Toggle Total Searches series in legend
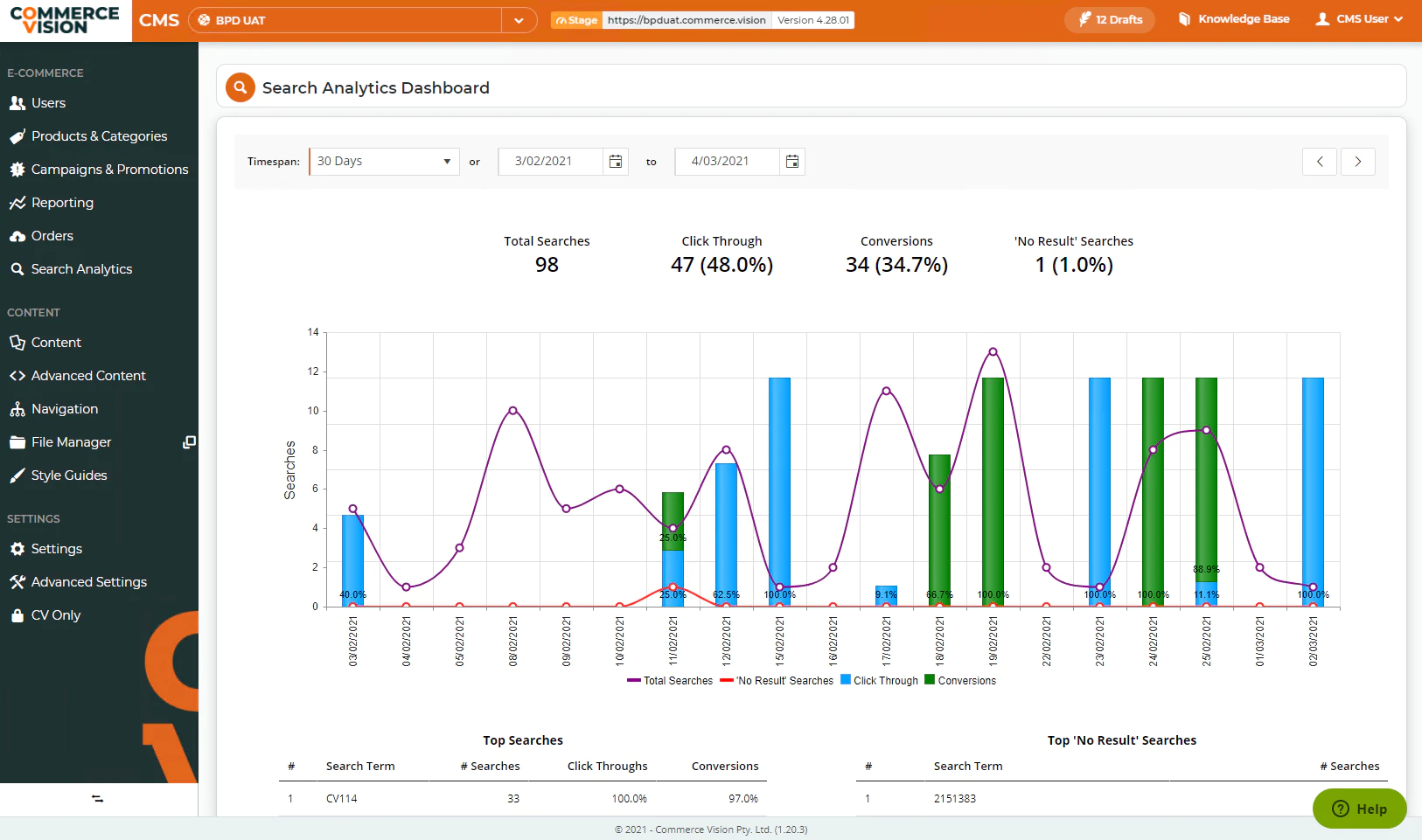Screen dimensions: 1422x840 coord(670,681)
